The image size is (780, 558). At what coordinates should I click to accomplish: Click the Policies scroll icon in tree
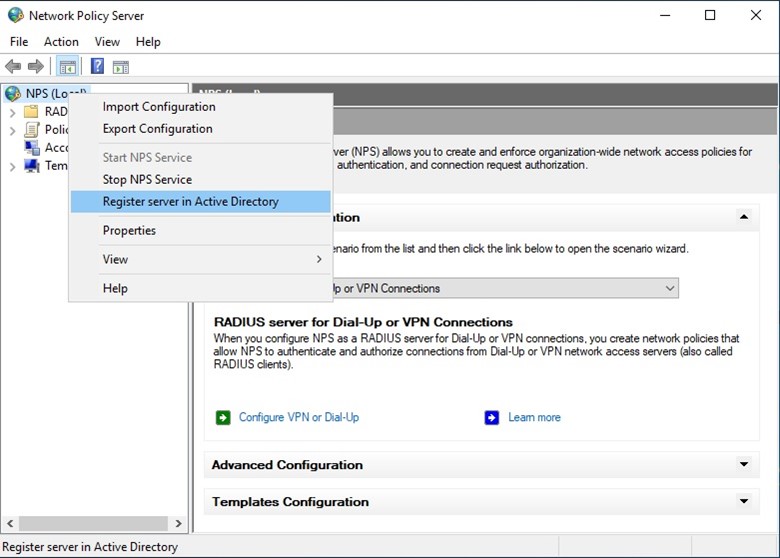(32, 130)
